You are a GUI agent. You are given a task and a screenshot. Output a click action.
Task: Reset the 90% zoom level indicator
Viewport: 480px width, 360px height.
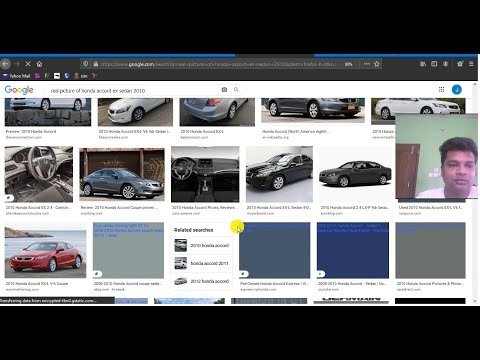click(348, 64)
